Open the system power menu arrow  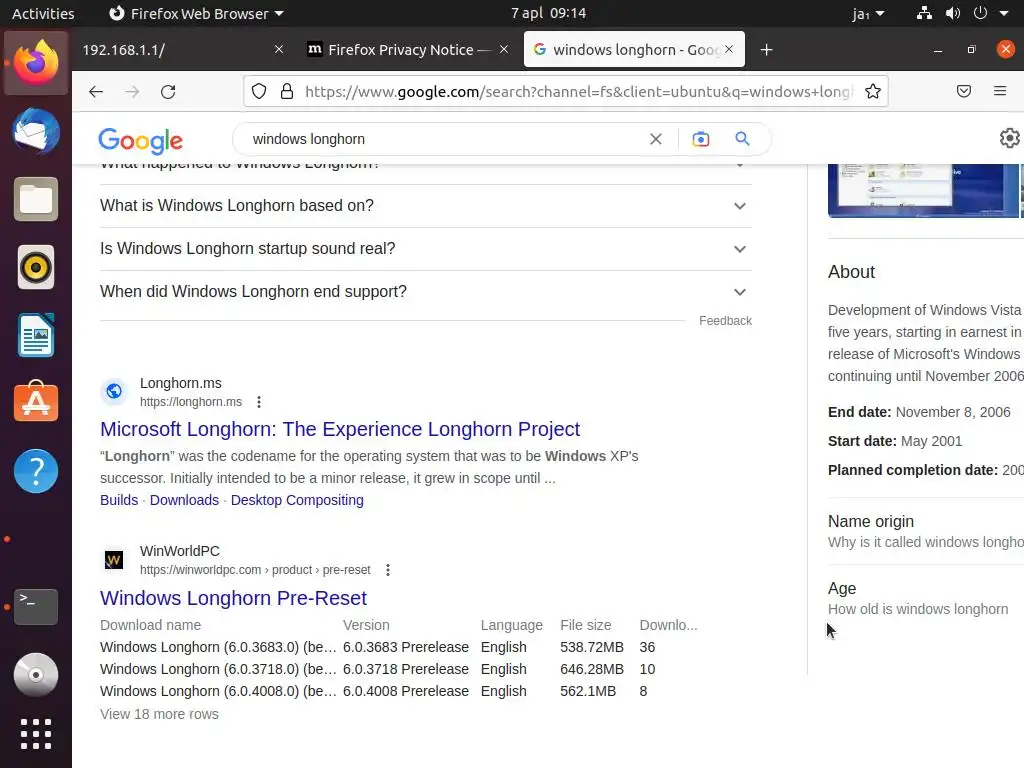coord(1004,13)
